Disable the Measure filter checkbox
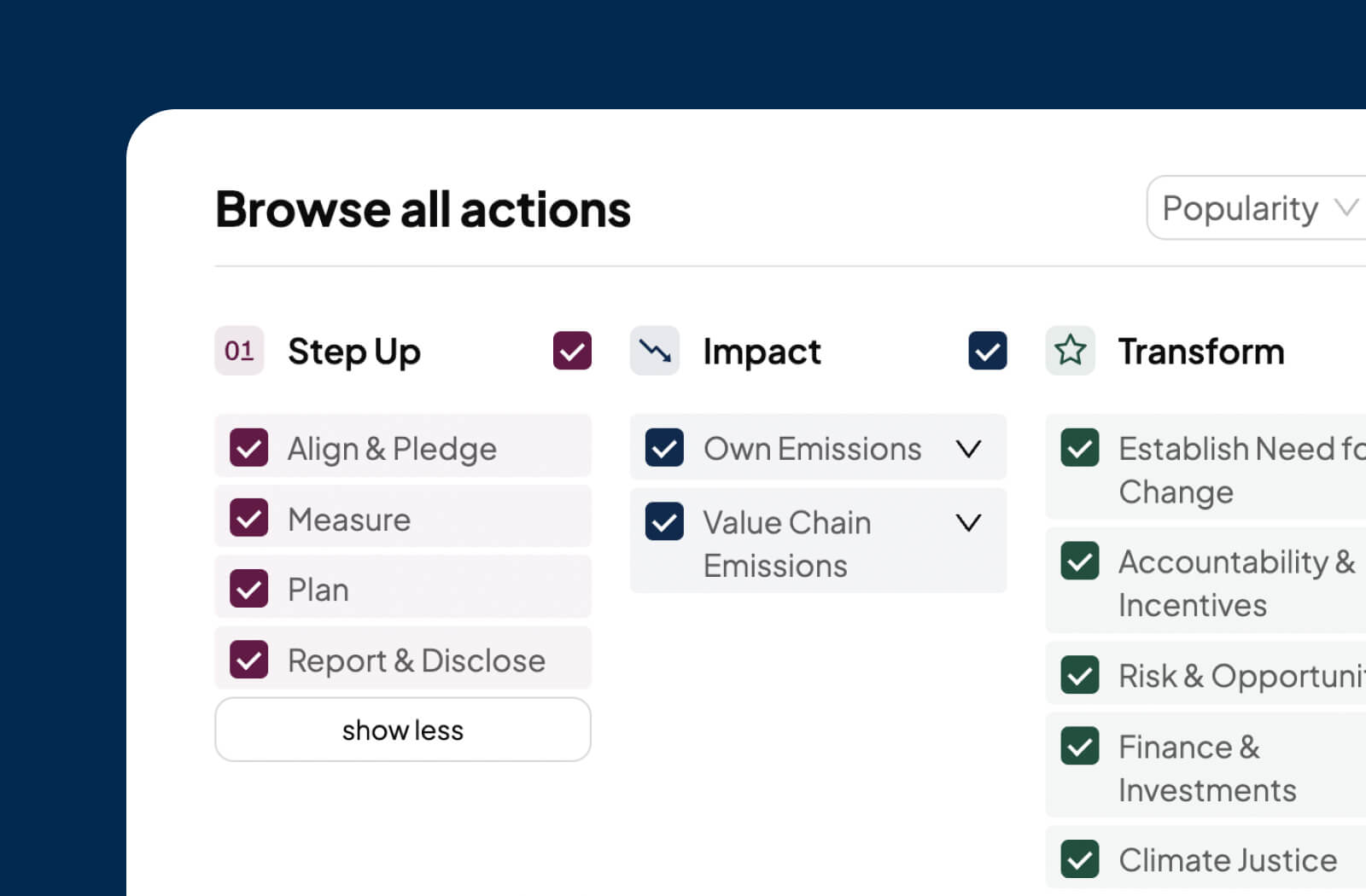The image size is (1366, 896). pyautogui.click(x=248, y=518)
